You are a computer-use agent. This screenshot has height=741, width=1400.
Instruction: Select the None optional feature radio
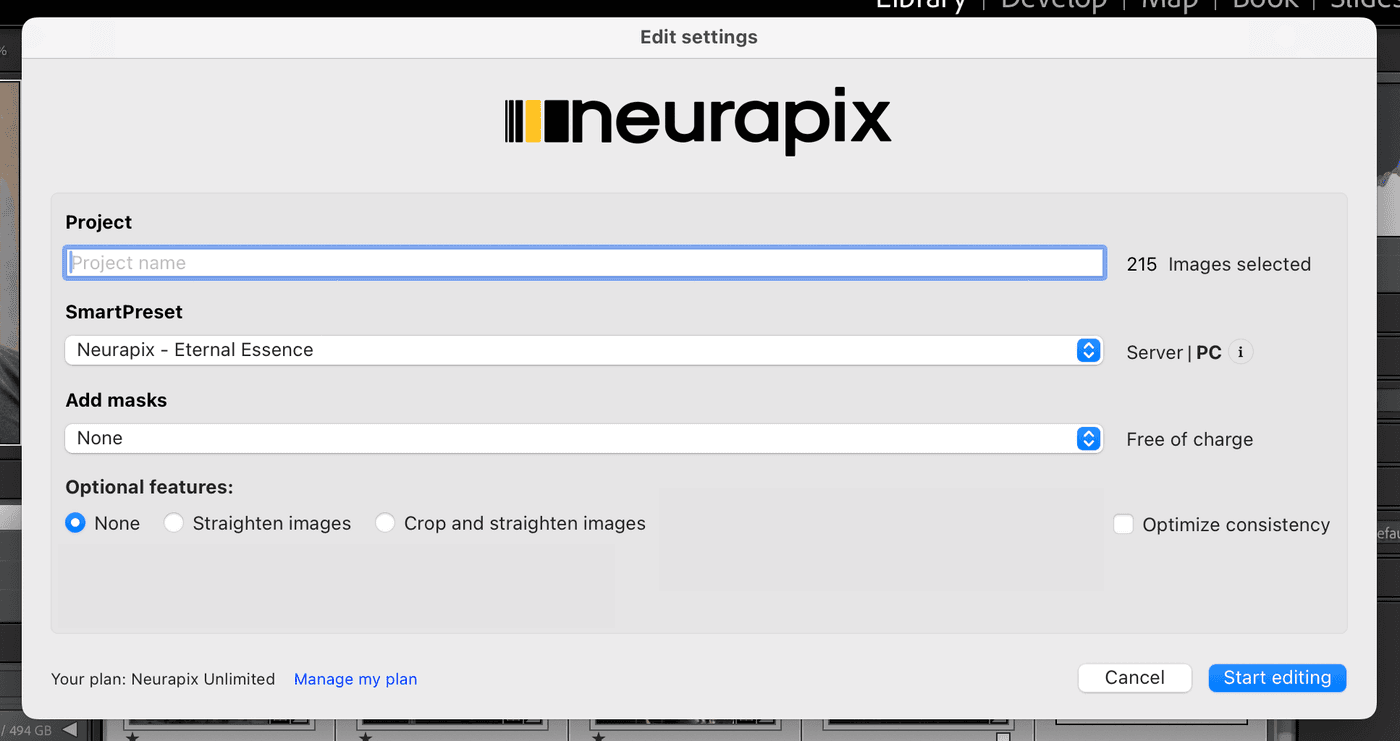click(x=76, y=523)
